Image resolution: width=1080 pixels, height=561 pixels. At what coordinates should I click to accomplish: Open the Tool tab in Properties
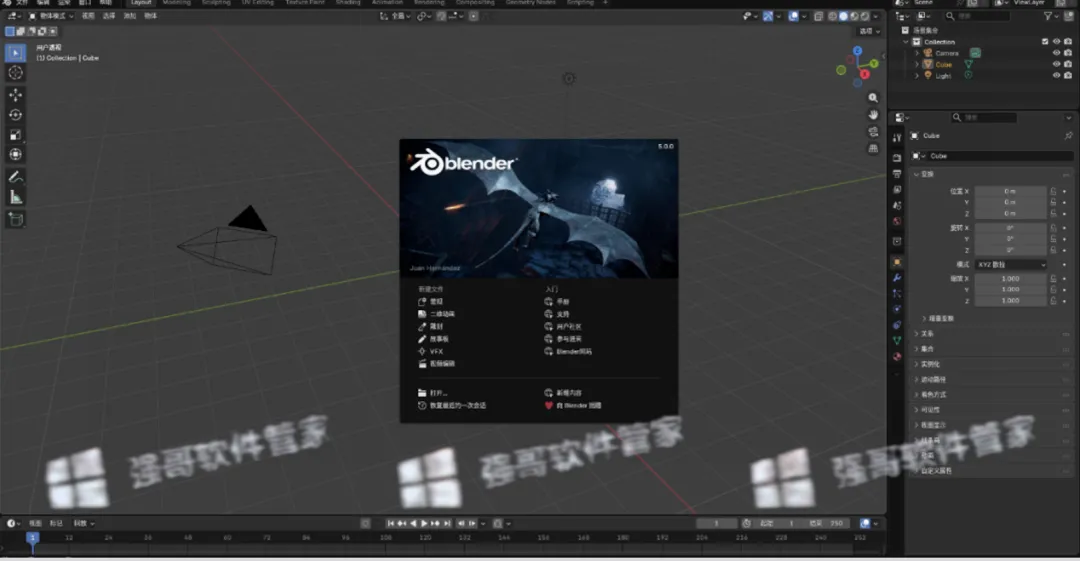(x=897, y=138)
